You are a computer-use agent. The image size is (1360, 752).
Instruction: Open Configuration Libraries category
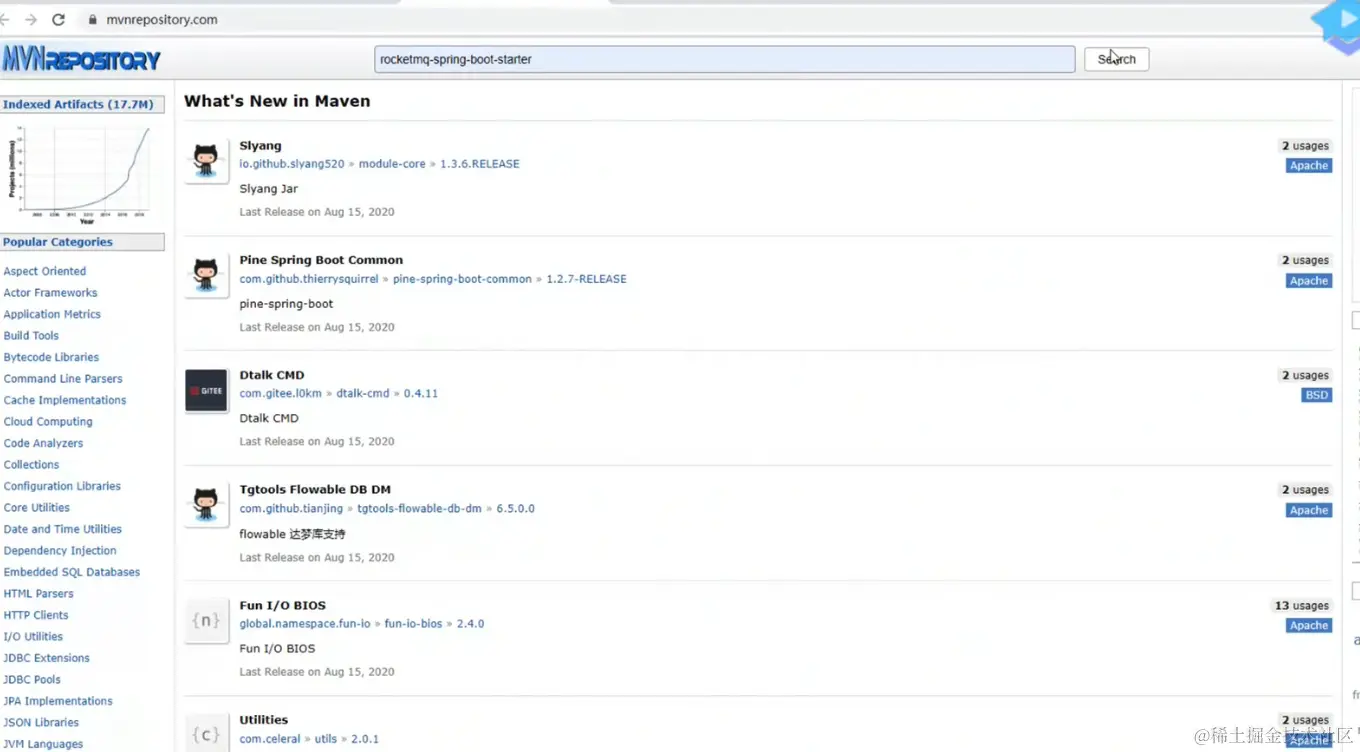click(x=62, y=486)
